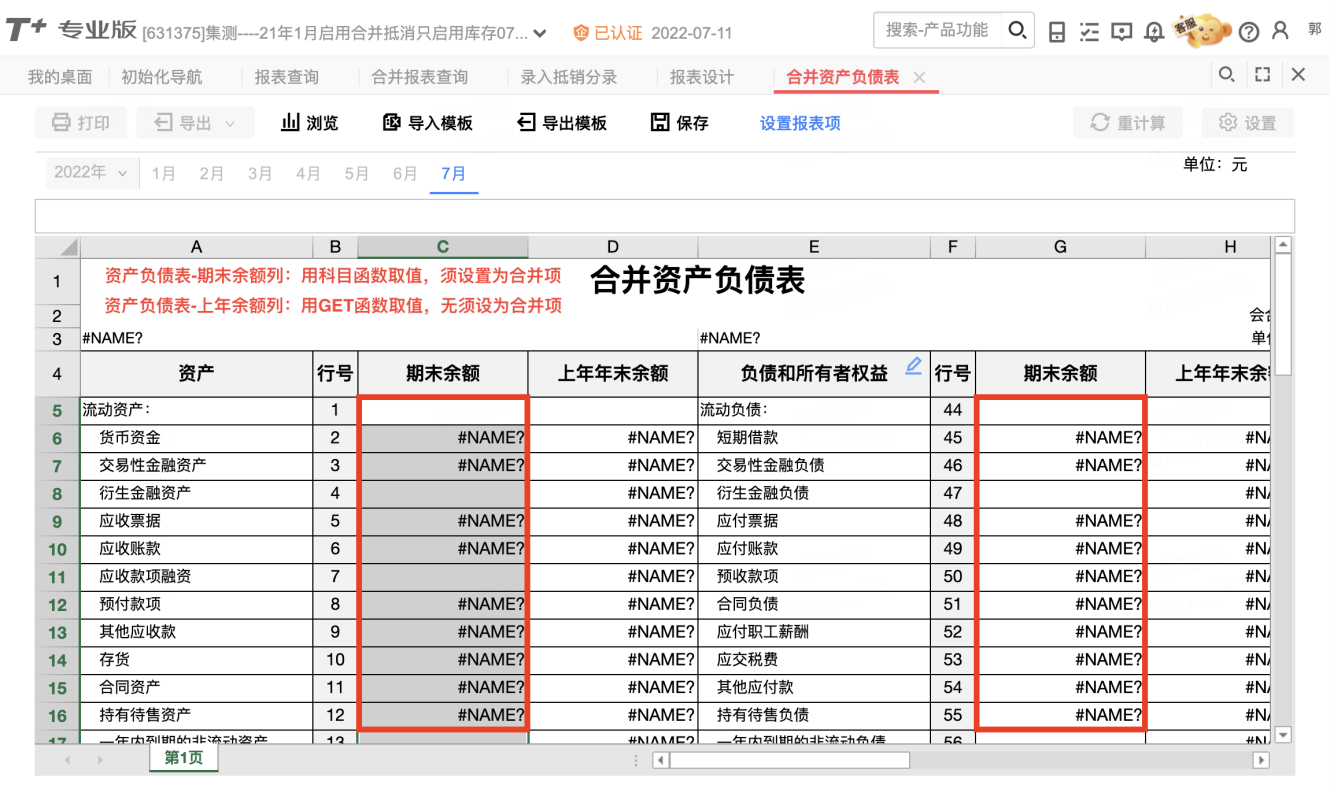Screen dimensions: 1330x785
Task: Switch to the 报表设计 tab
Action: click(x=702, y=77)
